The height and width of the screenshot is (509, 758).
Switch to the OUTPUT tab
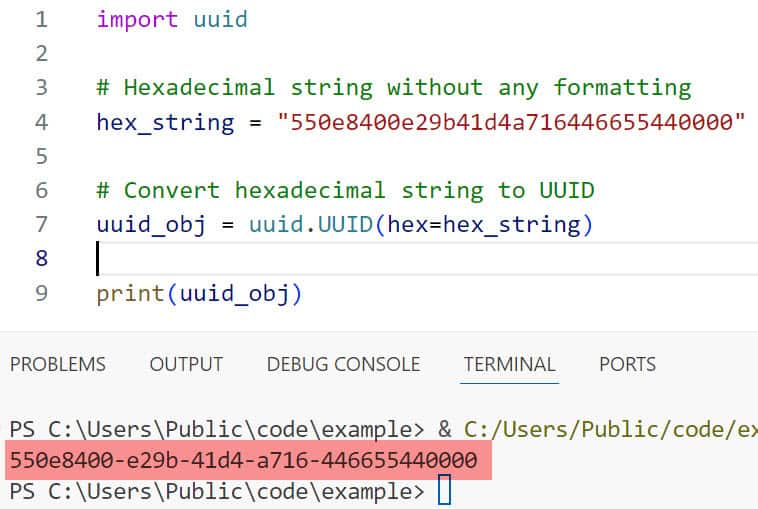[186, 364]
